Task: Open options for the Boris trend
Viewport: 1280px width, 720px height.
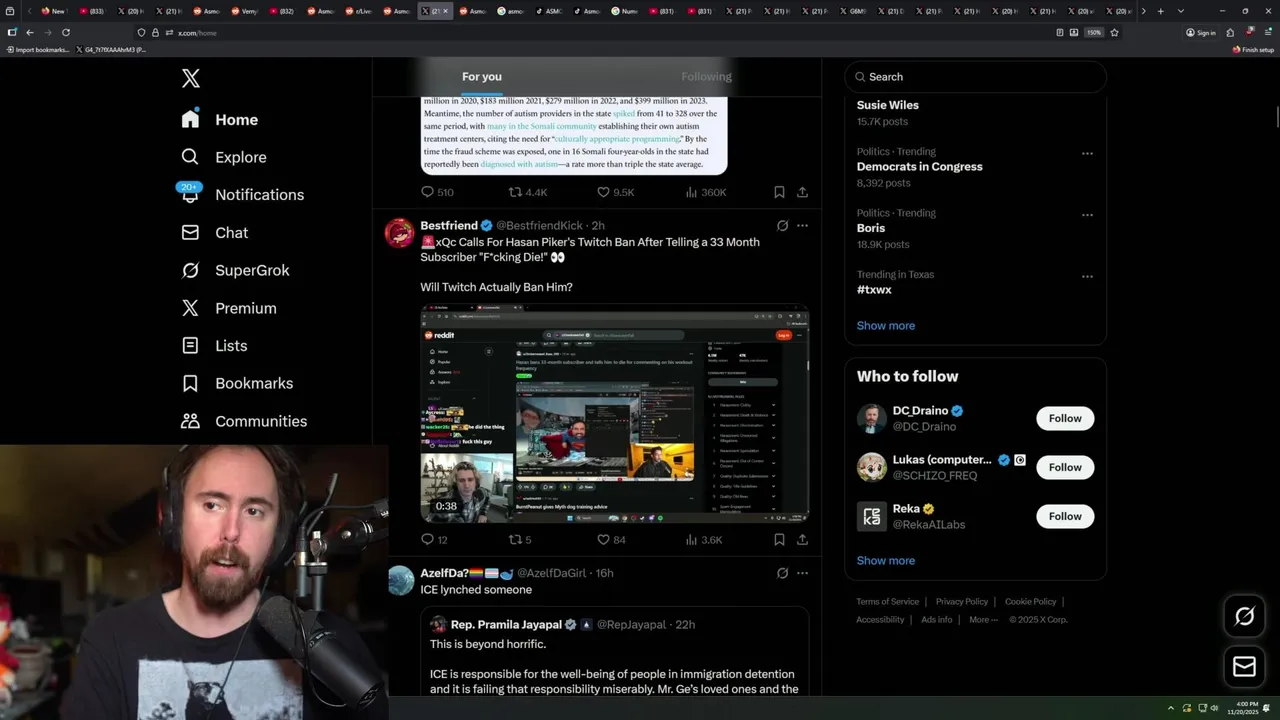Action: [1087, 215]
